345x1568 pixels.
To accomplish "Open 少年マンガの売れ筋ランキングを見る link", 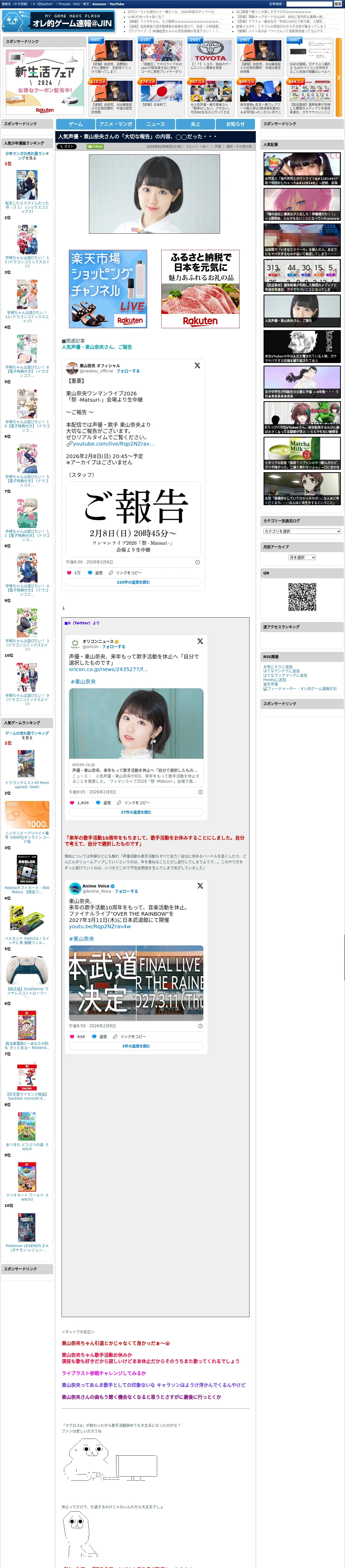I will click(27, 156).
